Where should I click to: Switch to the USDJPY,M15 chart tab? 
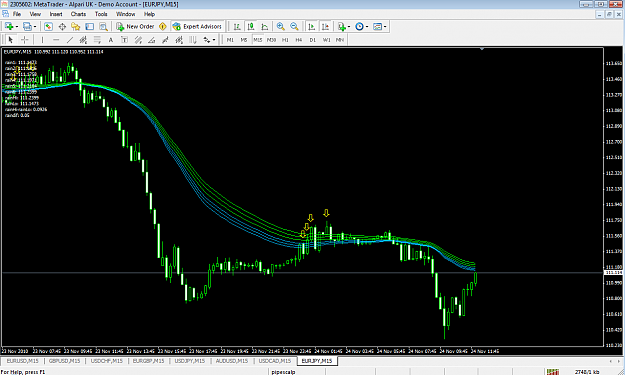[x=190, y=361]
